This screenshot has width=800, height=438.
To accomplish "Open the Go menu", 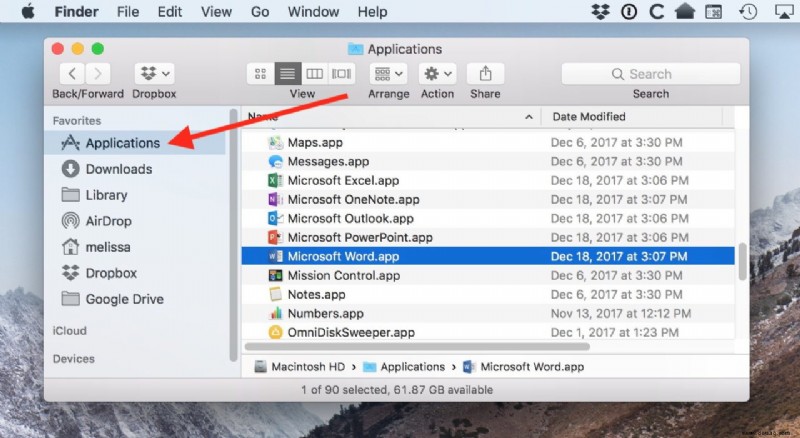I will click(260, 11).
